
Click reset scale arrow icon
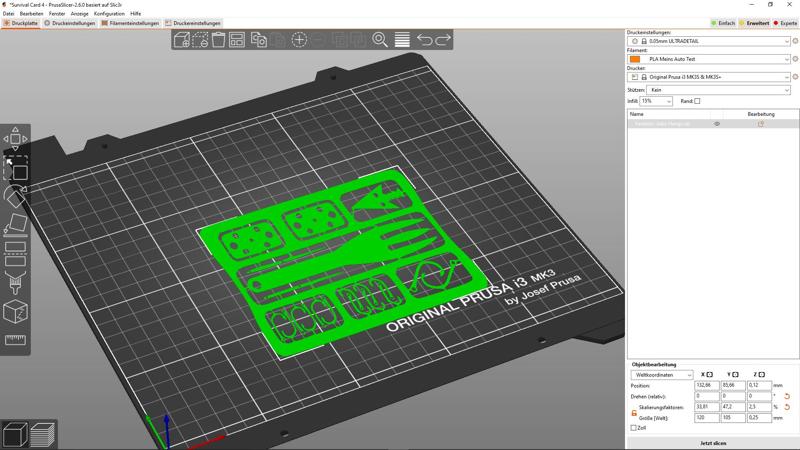click(787, 407)
